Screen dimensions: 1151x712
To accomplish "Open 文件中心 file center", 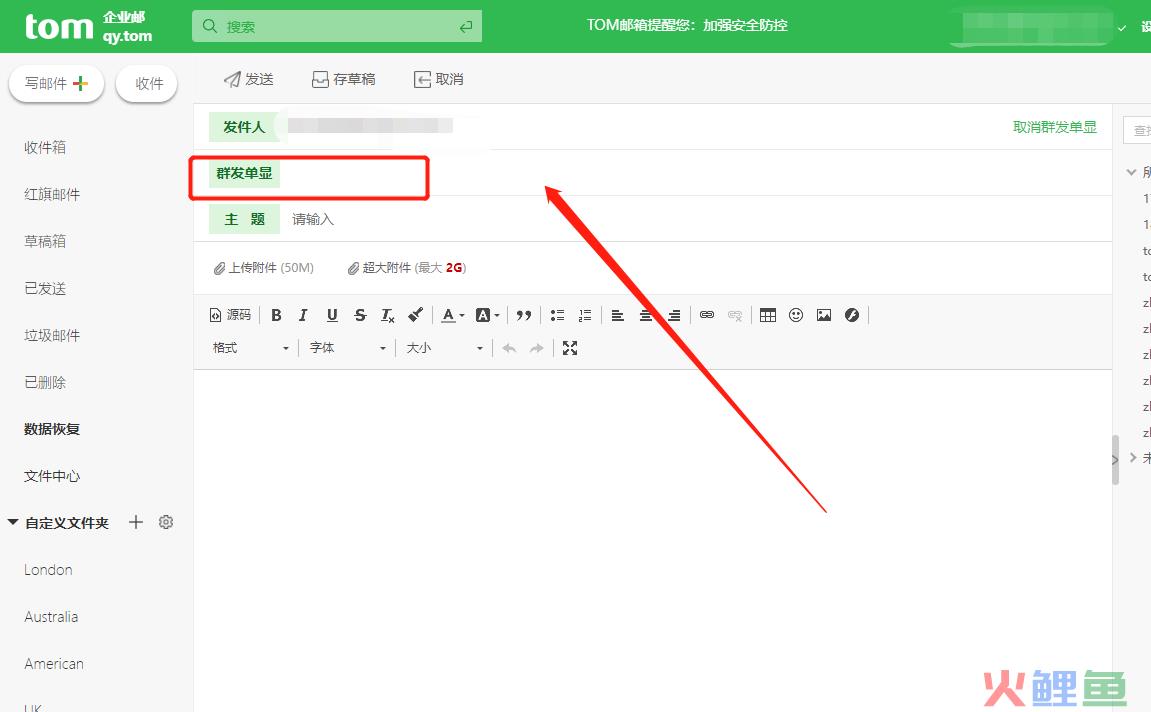I will coord(52,476).
